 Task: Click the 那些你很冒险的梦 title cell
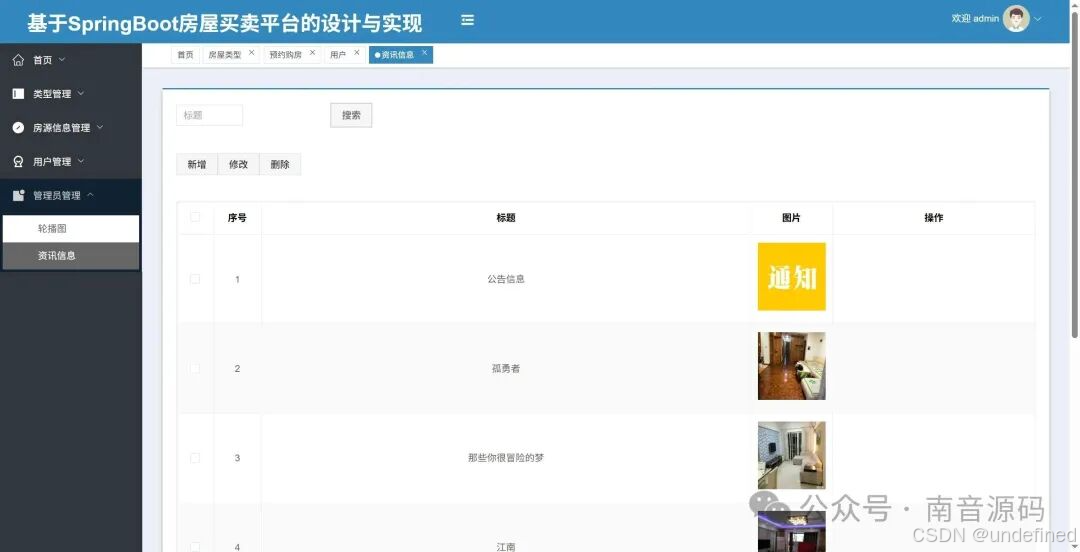(x=506, y=458)
